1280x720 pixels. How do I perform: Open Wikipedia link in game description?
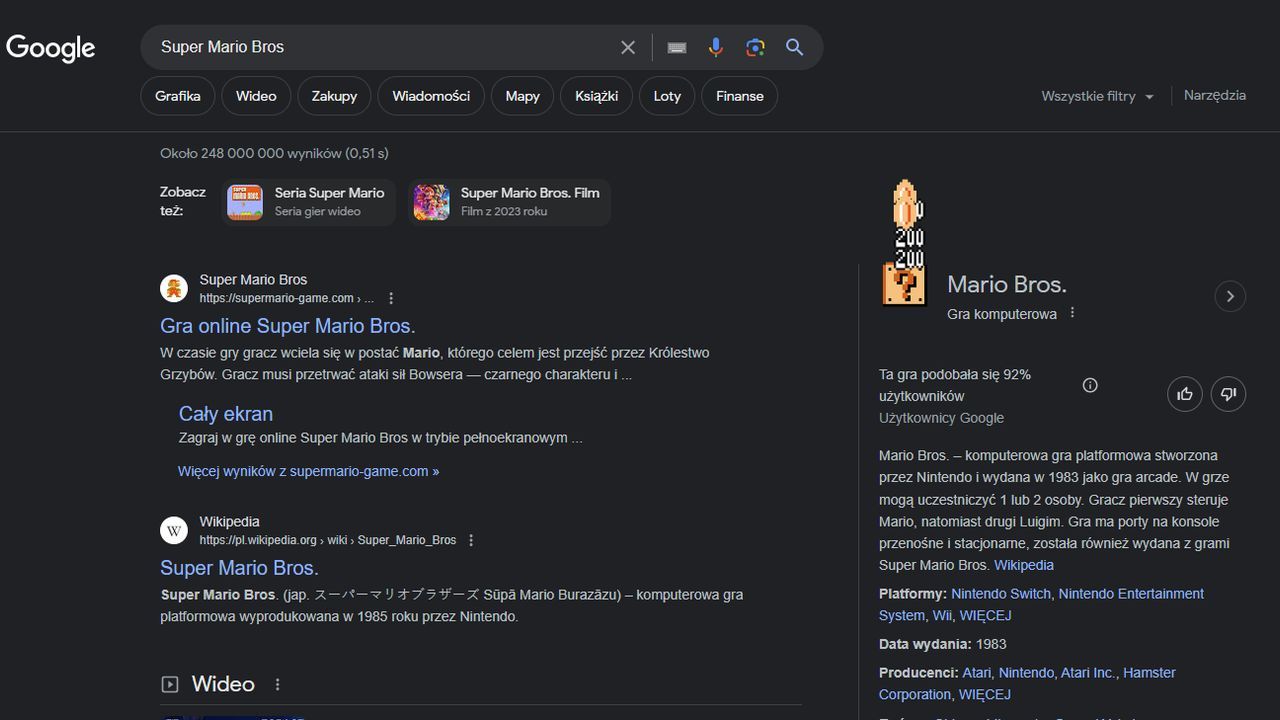[x=1024, y=565]
